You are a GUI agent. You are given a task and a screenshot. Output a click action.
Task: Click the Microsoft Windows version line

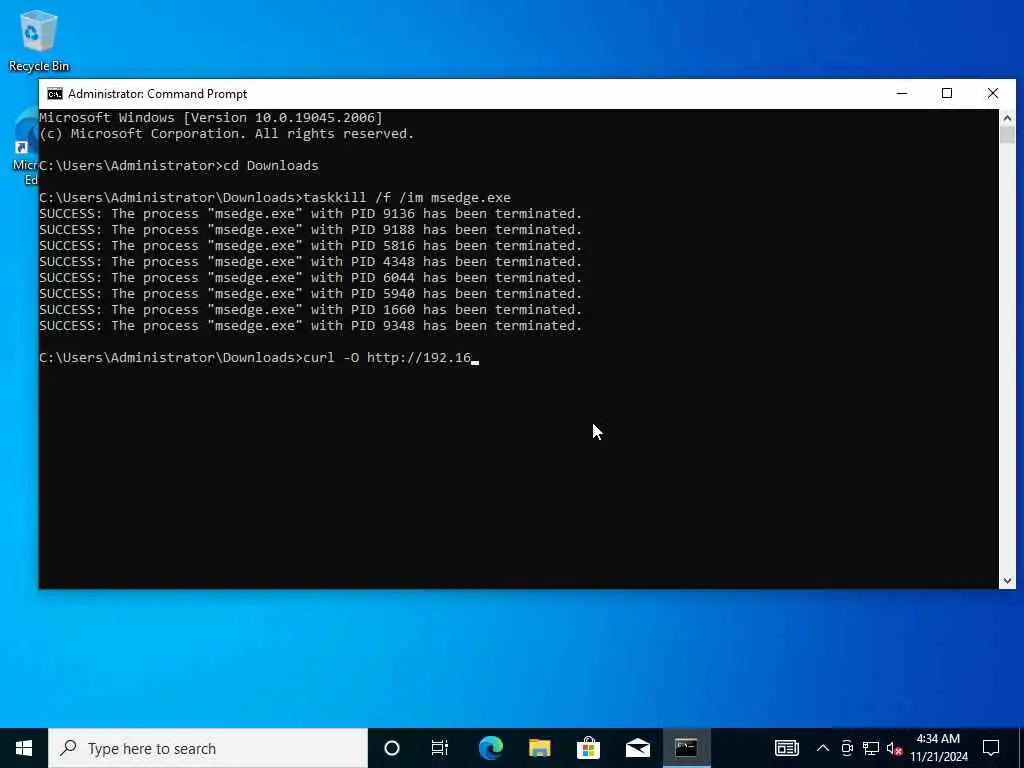[x=211, y=118]
